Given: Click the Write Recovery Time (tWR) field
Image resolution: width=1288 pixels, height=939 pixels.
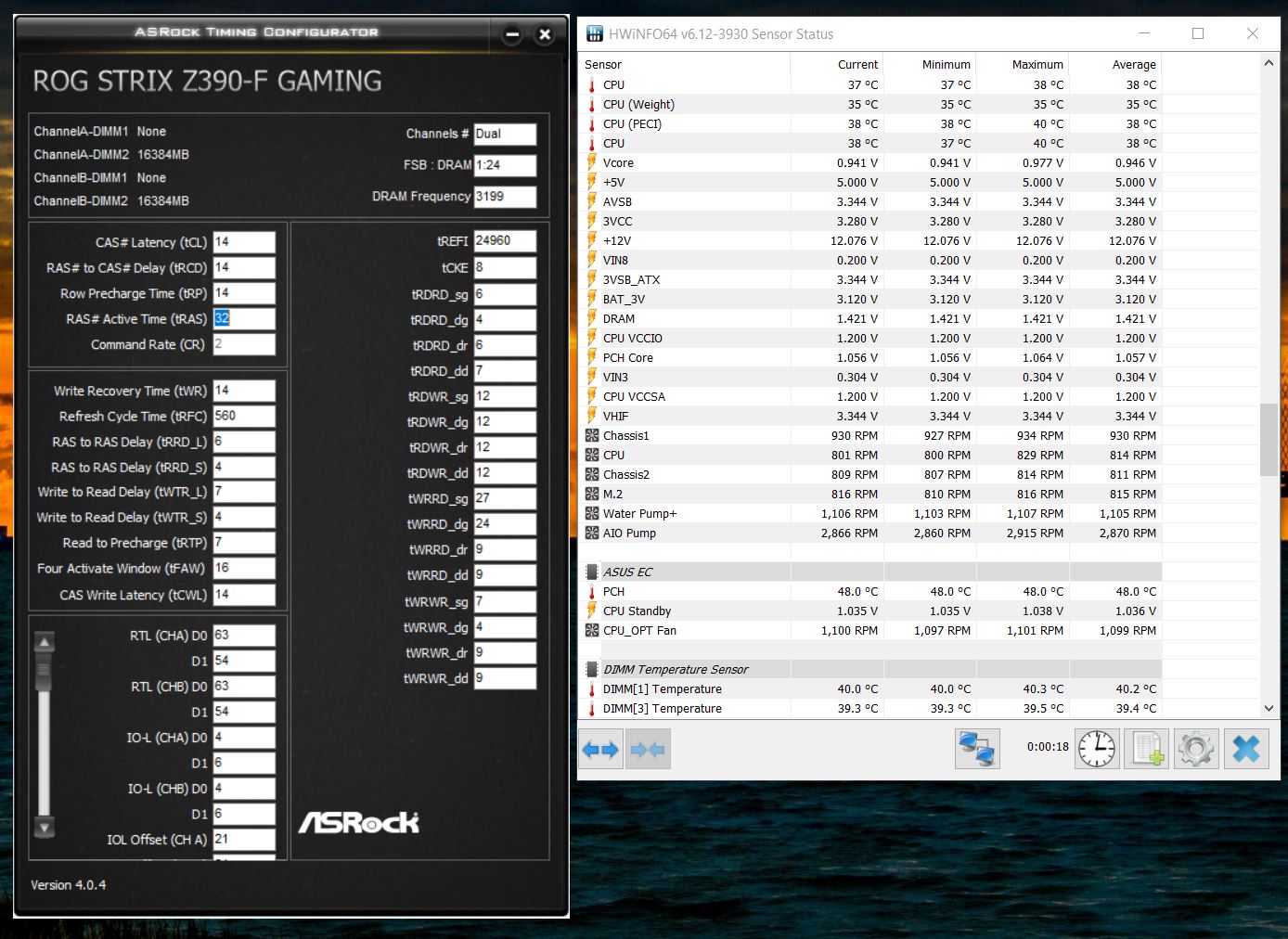Looking at the screenshot, I should [244, 391].
